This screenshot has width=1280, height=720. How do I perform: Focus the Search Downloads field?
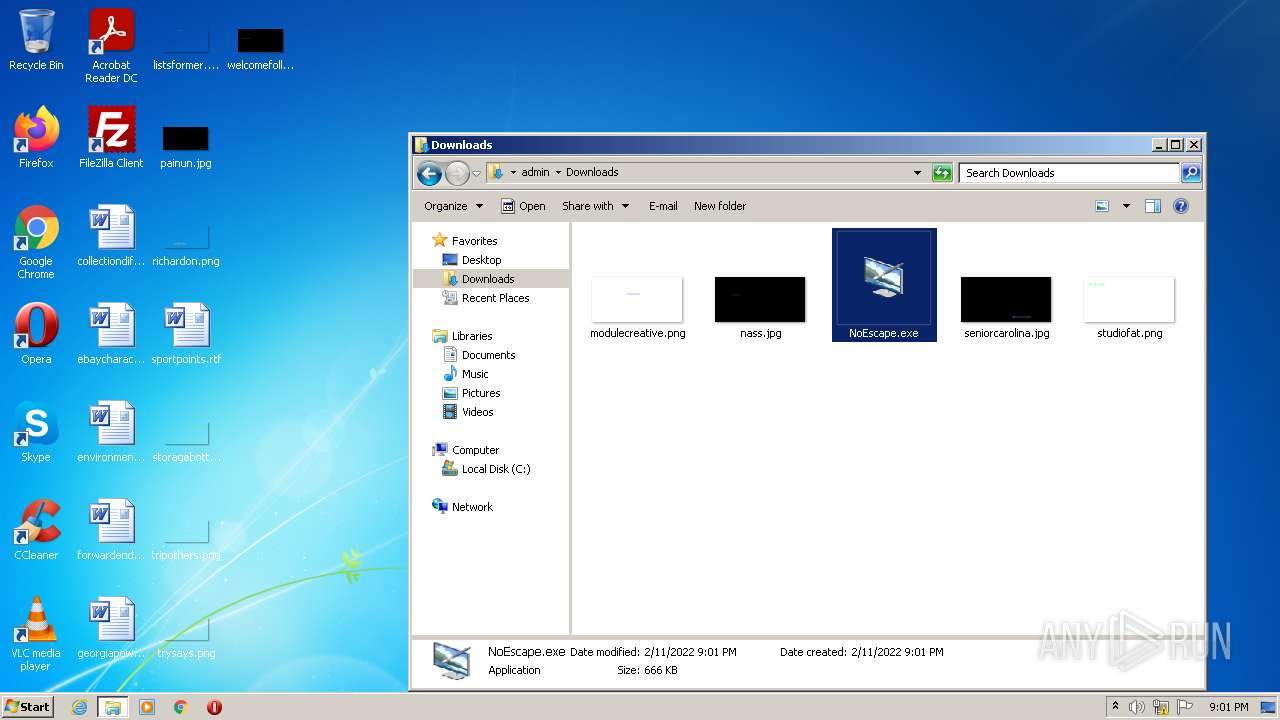pos(1069,173)
